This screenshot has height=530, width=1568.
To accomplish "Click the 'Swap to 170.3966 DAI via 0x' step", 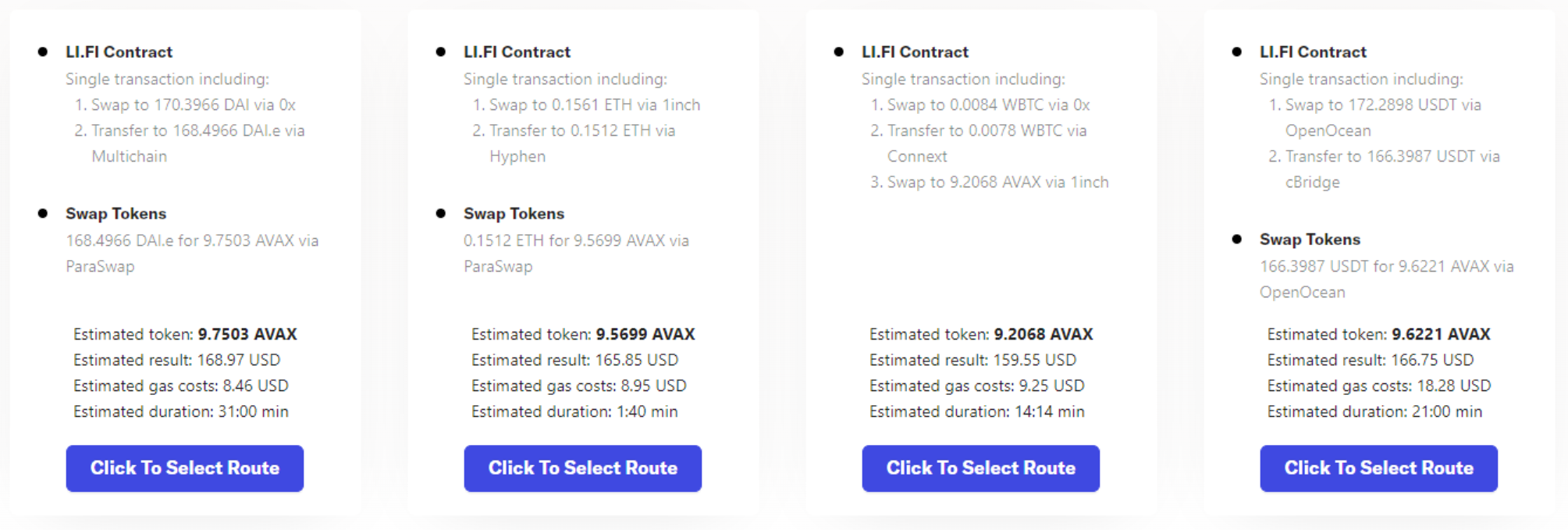I will [193, 105].
